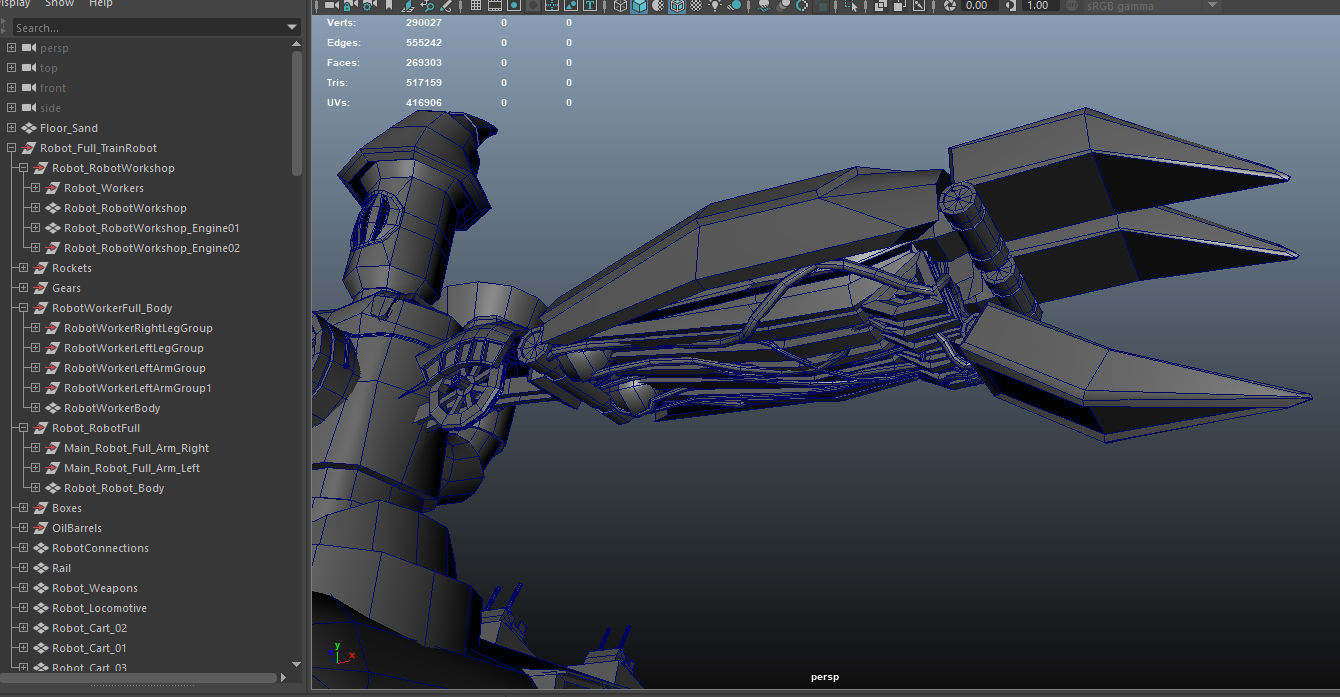This screenshot has height=697, width=1340.
Task: Click the Exposure value field showing 0.00
Action: [x=980, y=5]
